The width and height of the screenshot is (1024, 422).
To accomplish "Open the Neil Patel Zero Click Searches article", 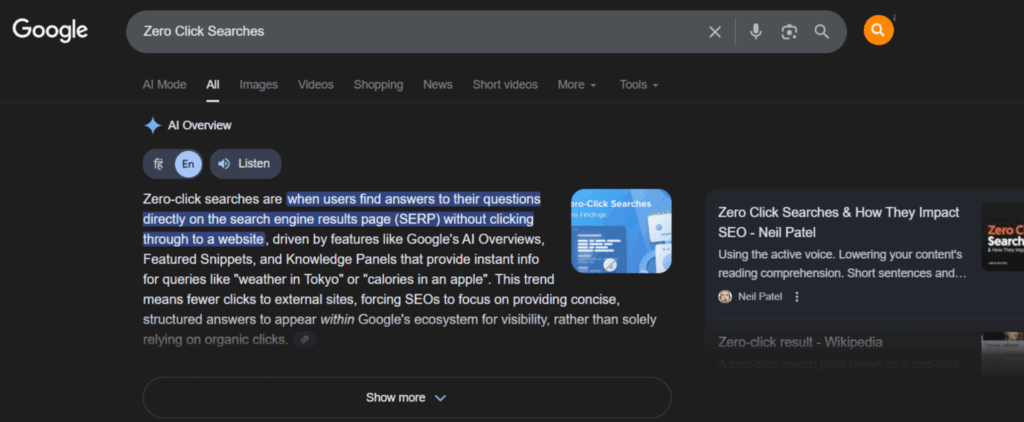I will coord(838,222).
